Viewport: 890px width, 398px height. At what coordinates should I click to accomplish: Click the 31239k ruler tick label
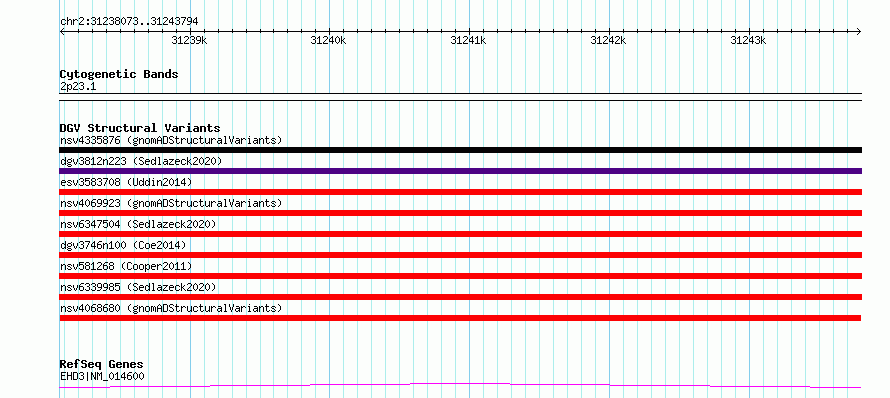189,40
